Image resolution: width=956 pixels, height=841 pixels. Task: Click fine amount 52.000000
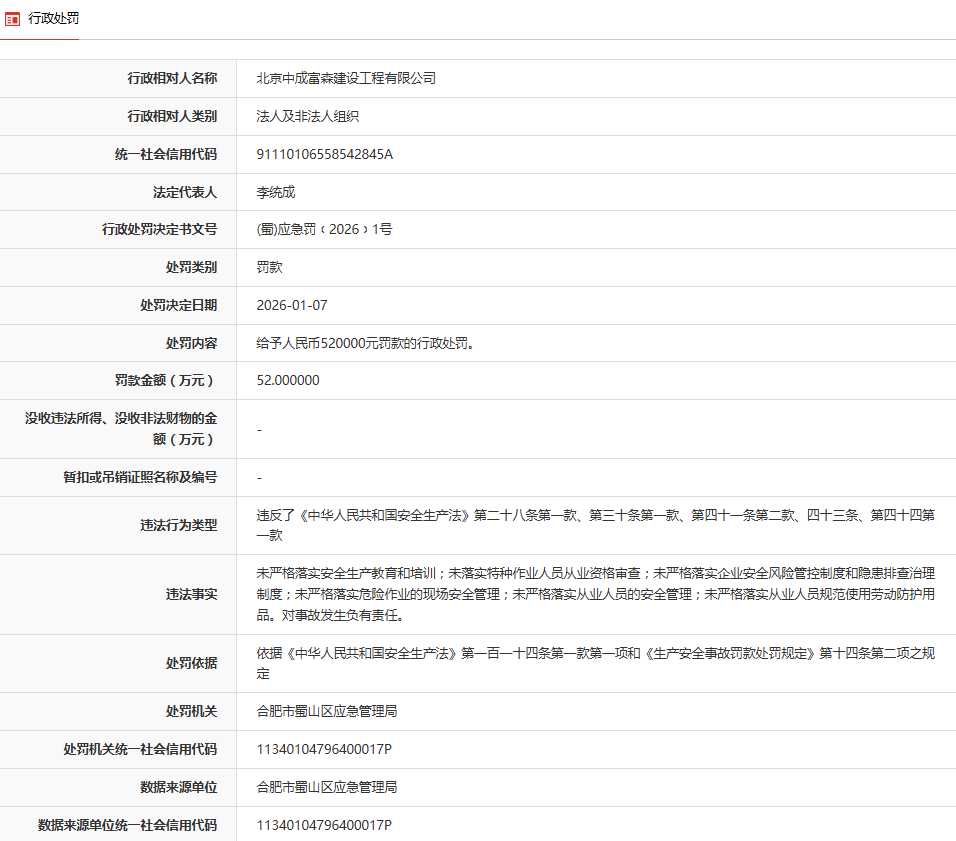pyautogui.click(x=288, y=380)
